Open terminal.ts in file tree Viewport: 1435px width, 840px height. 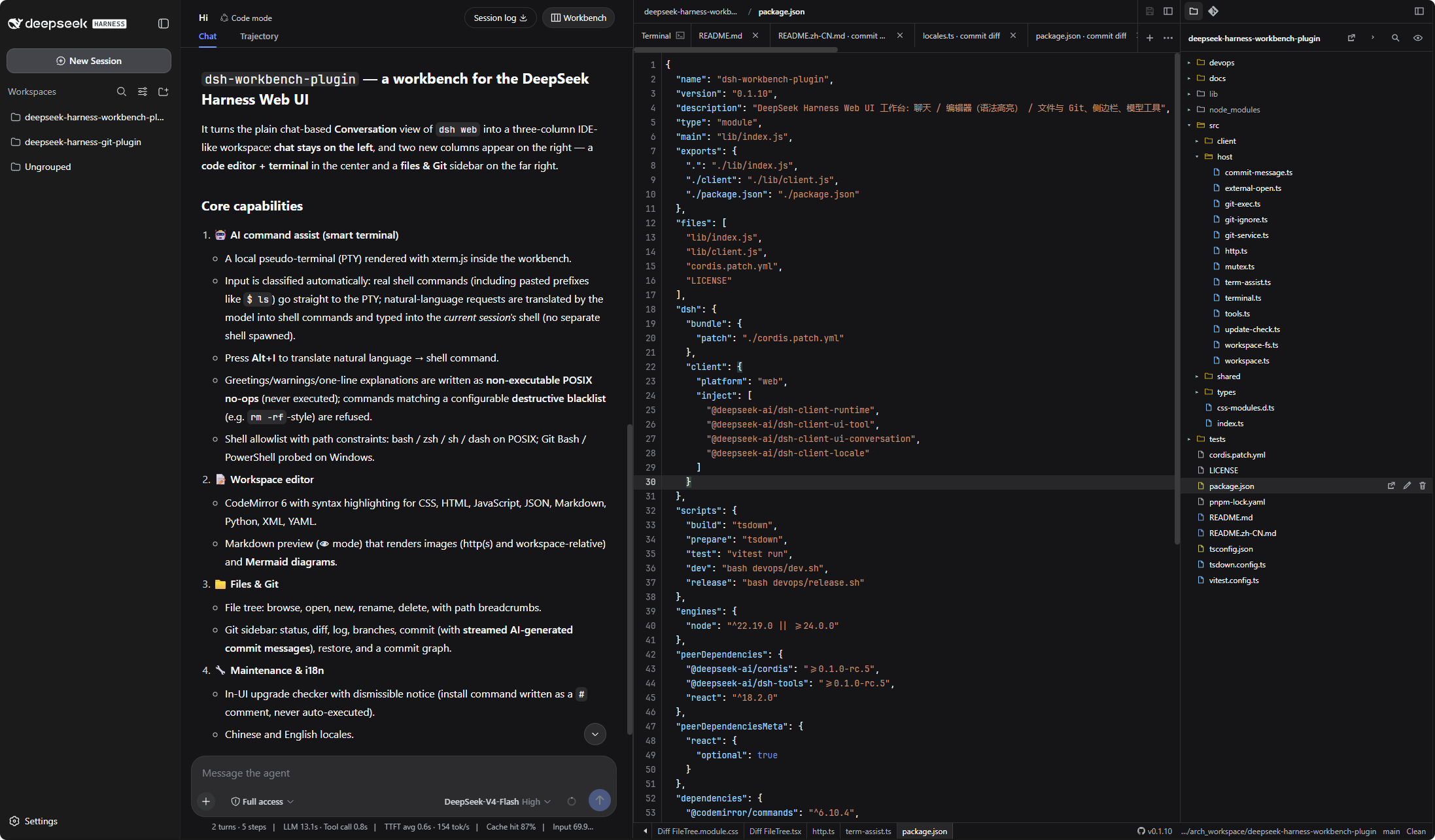click(1243, 298)
